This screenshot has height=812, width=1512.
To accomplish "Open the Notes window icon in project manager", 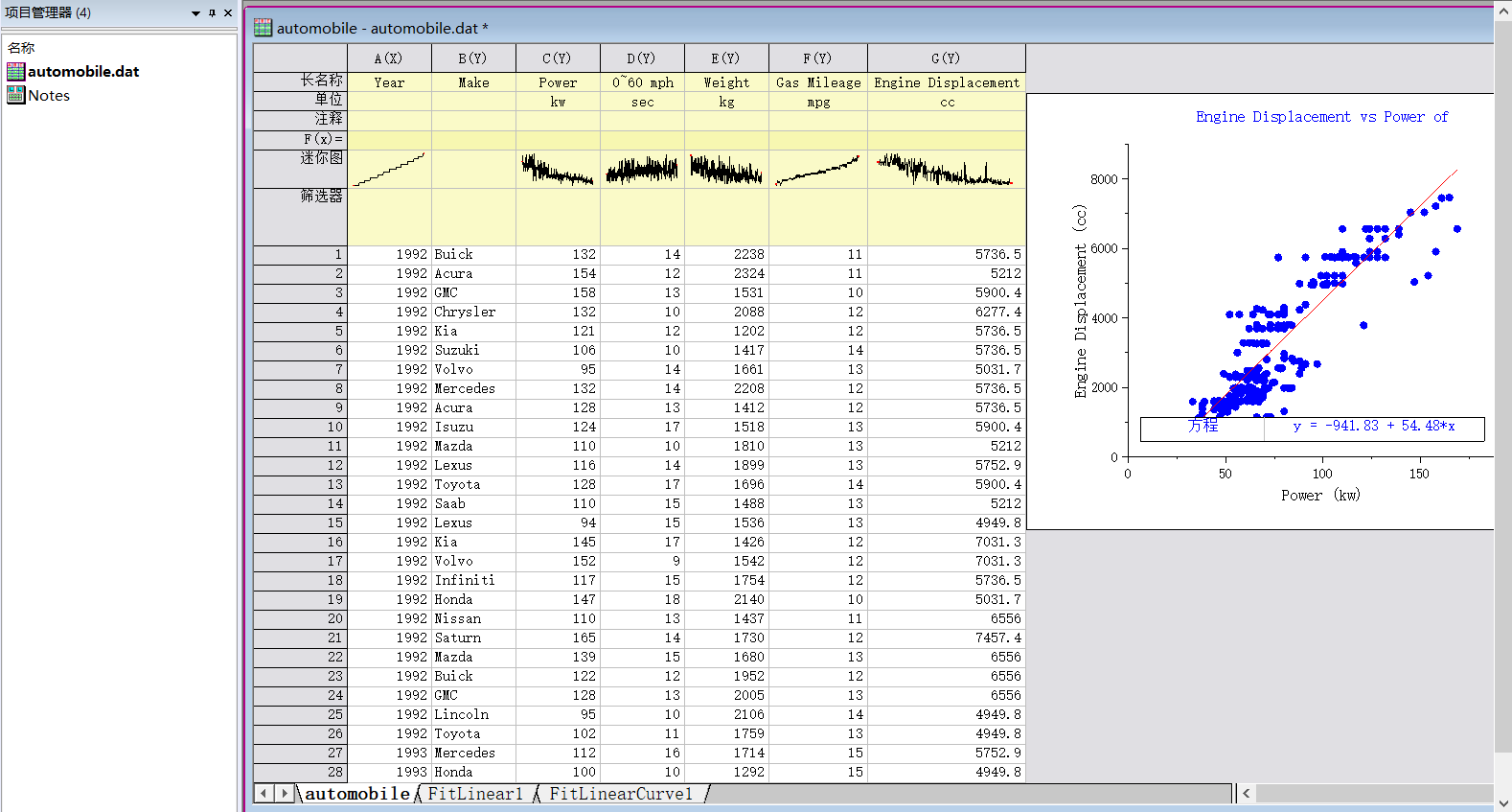I will click(x=15, y=95).
